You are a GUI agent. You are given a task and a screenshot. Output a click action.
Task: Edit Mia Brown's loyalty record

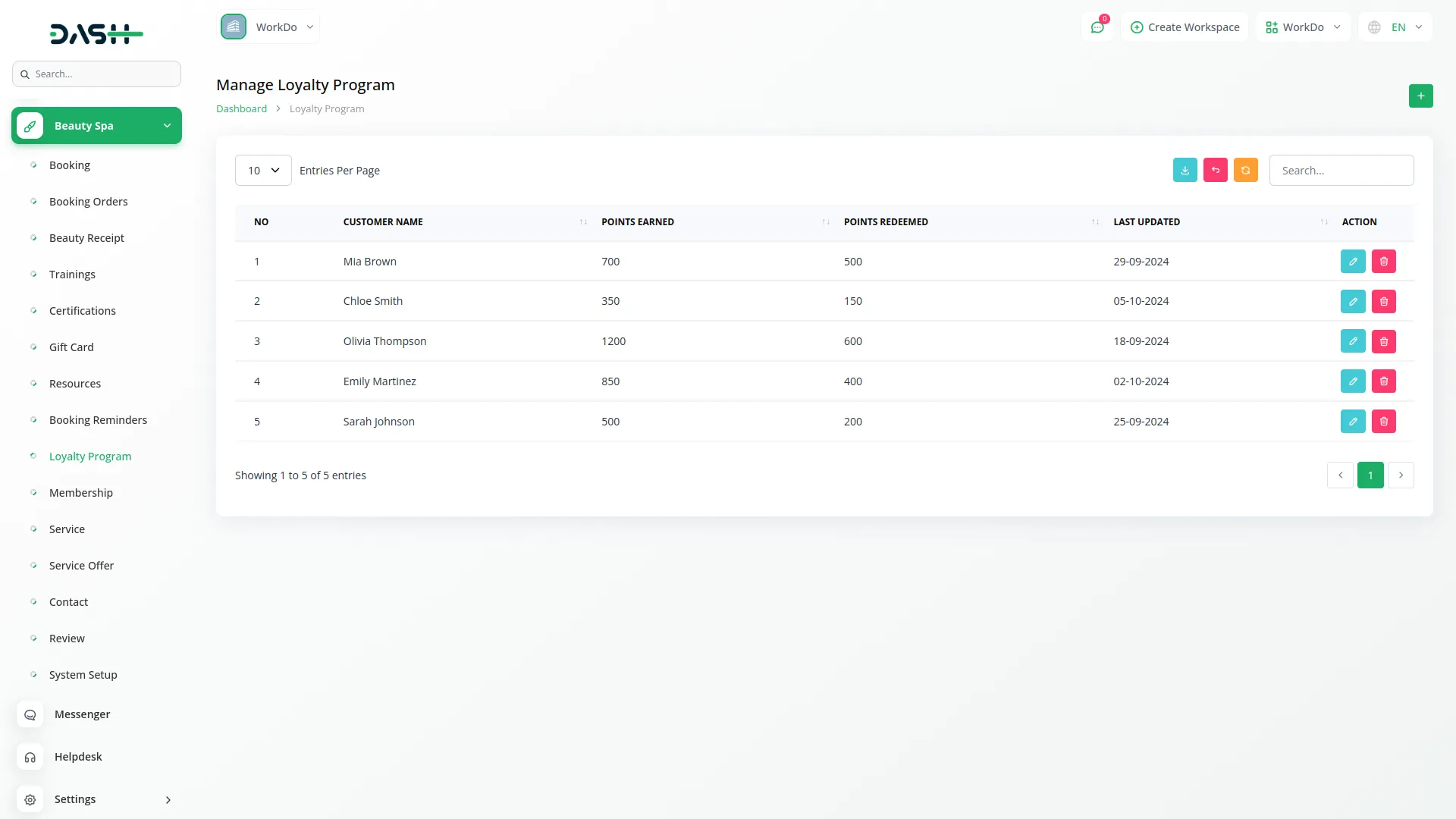1352,261
